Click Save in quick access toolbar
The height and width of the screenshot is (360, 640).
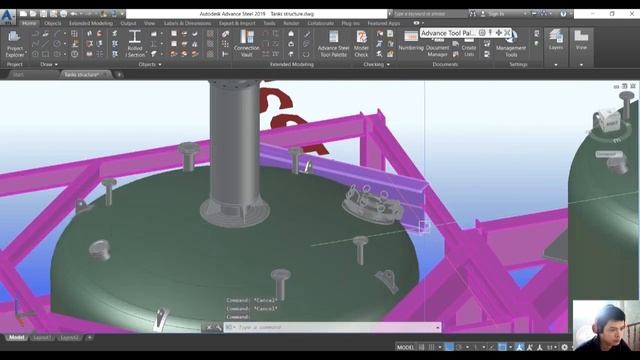[43, 14]
